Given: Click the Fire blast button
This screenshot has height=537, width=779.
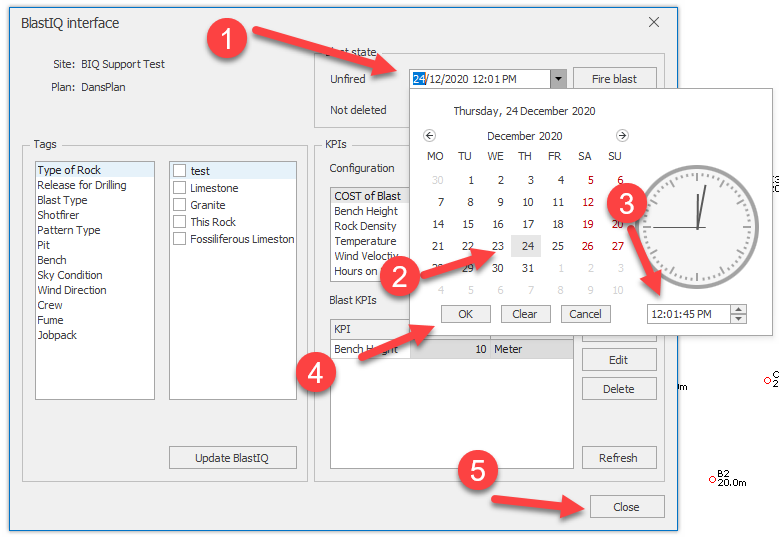Looking at the screenshot, I should point(615,78).
